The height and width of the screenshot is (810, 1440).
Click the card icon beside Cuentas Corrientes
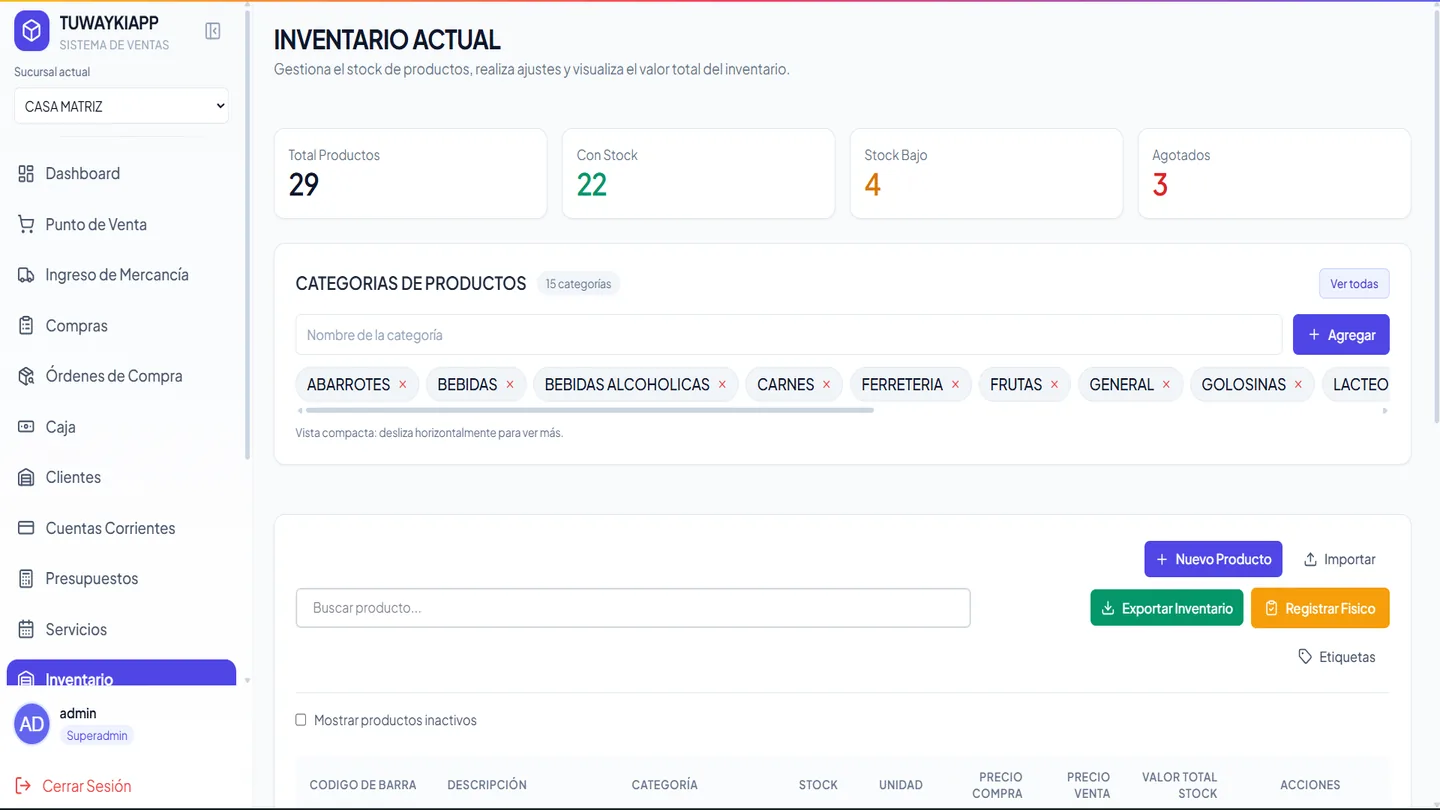tap(26, 528)
